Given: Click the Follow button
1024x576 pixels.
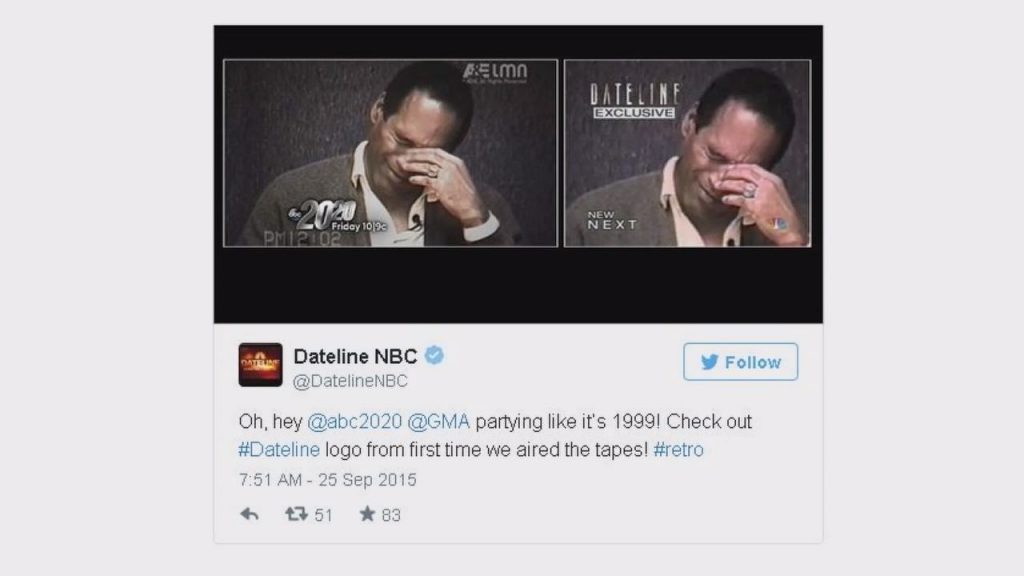Looking at the screenshot, I should 741,362.
